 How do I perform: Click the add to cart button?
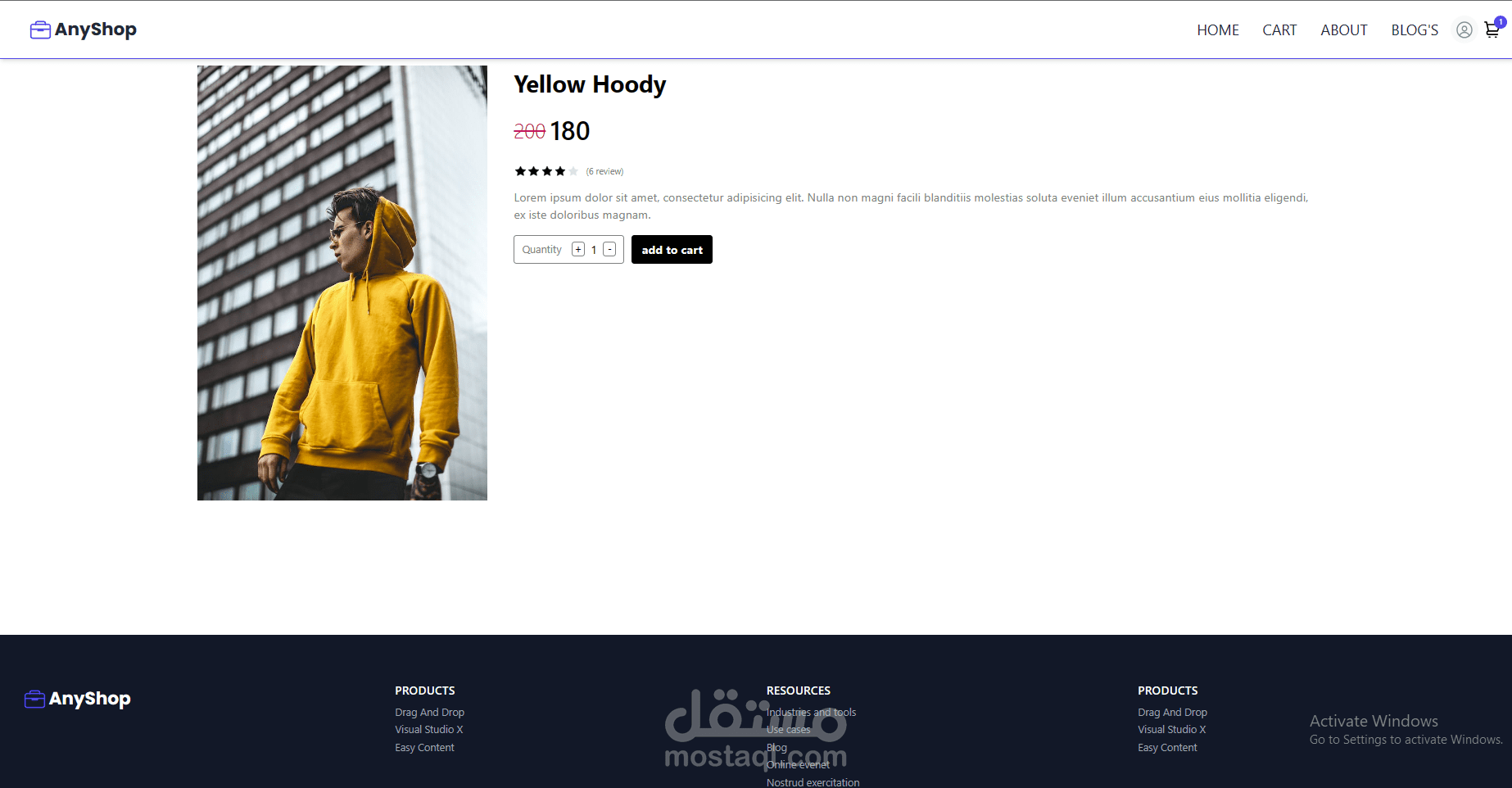672,250
